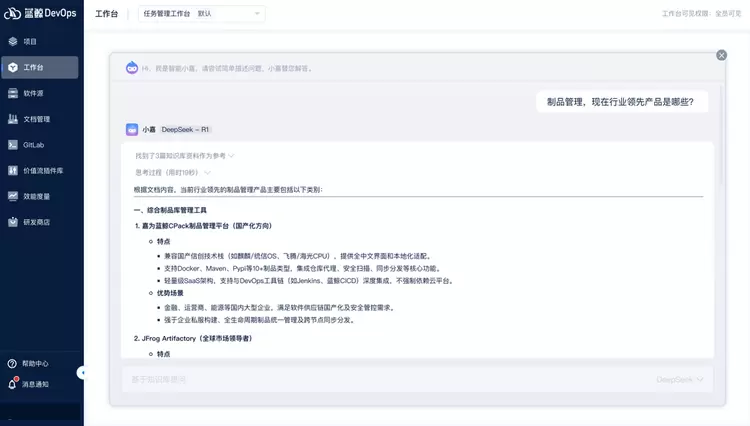This screenshot has width=750, height=426.
Task: Go to 文档管理 section
Action: point(36,119)
